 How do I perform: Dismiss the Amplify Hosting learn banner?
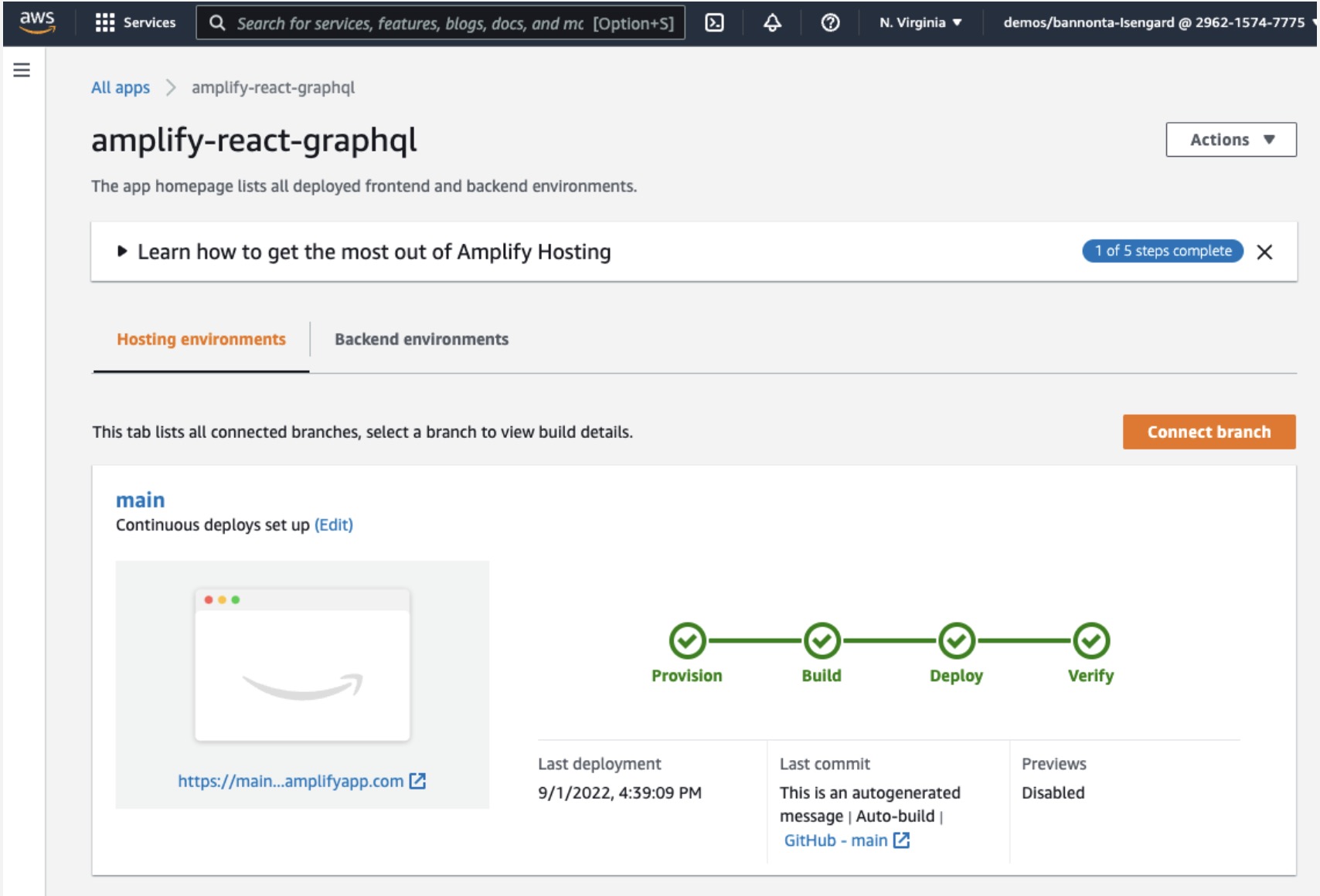click(1264, 252)
